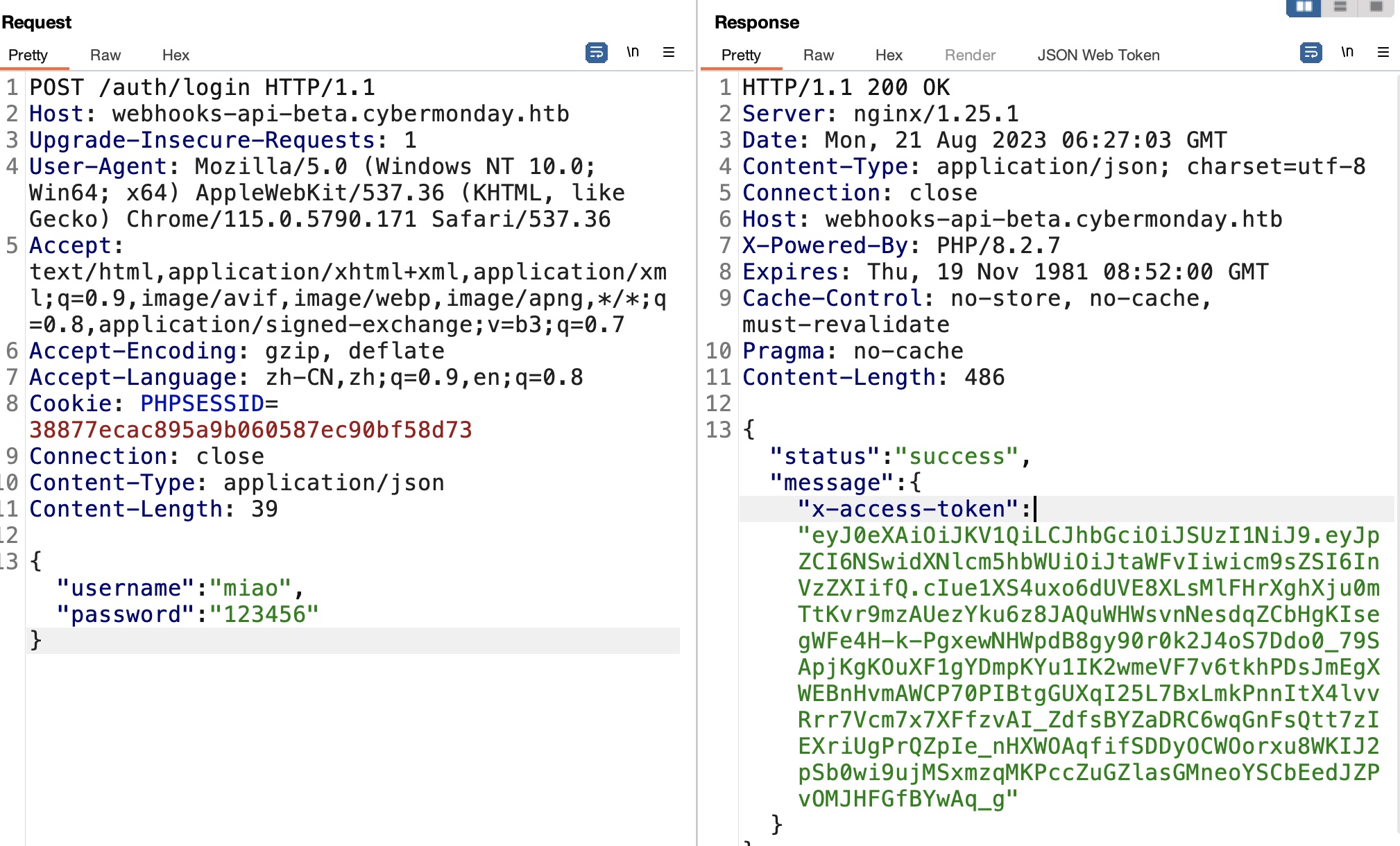This screenshot has width=1400, height=846.
Task: Open Request panel hamburger options menu
Action: tap(669, 53)
